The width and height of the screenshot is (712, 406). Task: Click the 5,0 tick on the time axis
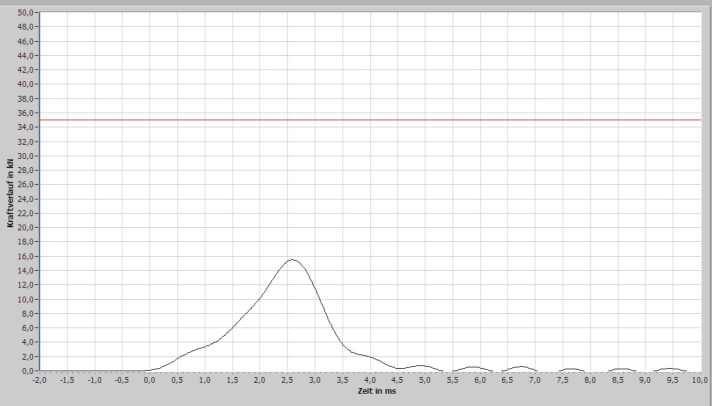[425, 380]
